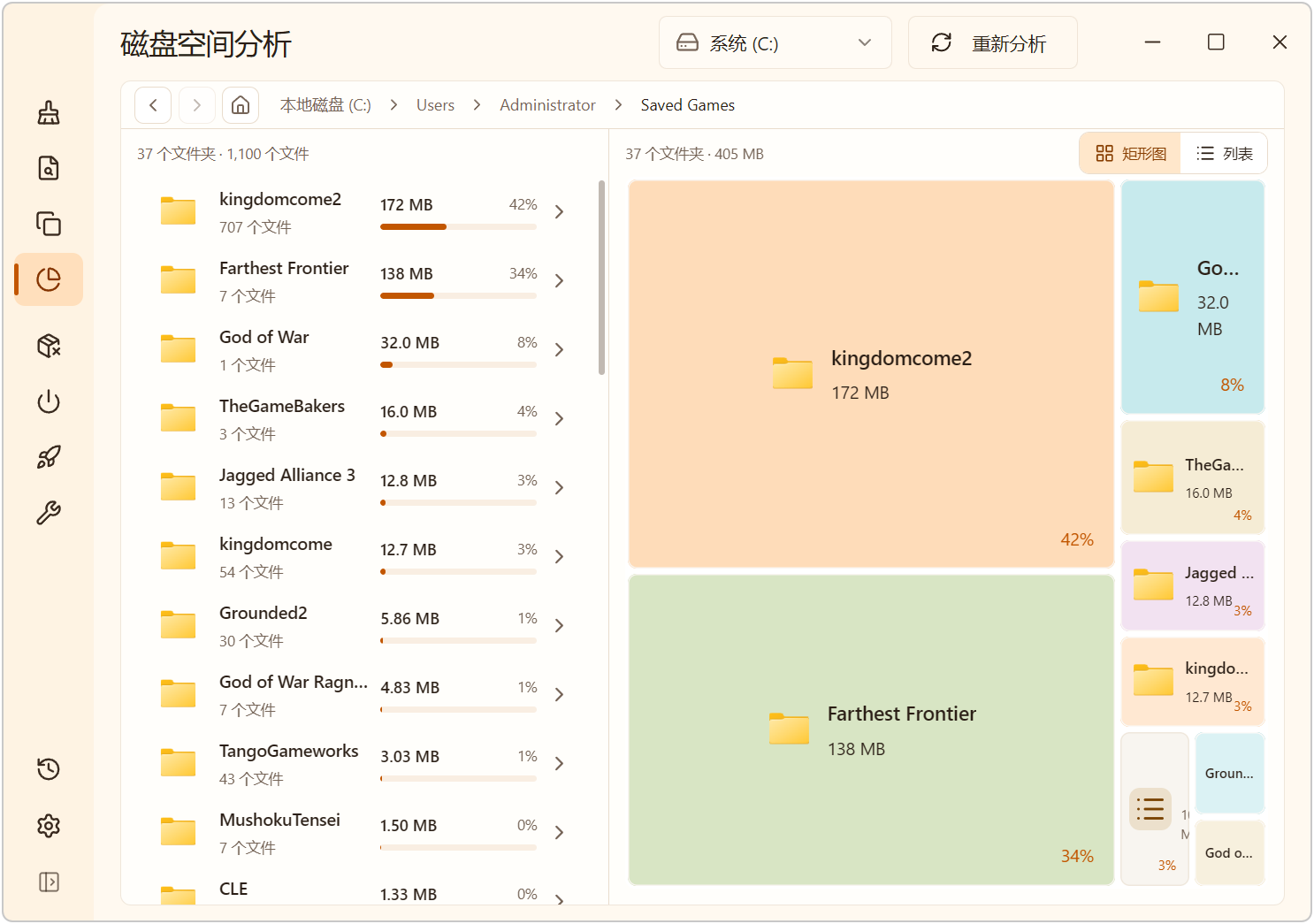
Task: Click the refresh icon beside 重新分析
Action: pos(942,42)
